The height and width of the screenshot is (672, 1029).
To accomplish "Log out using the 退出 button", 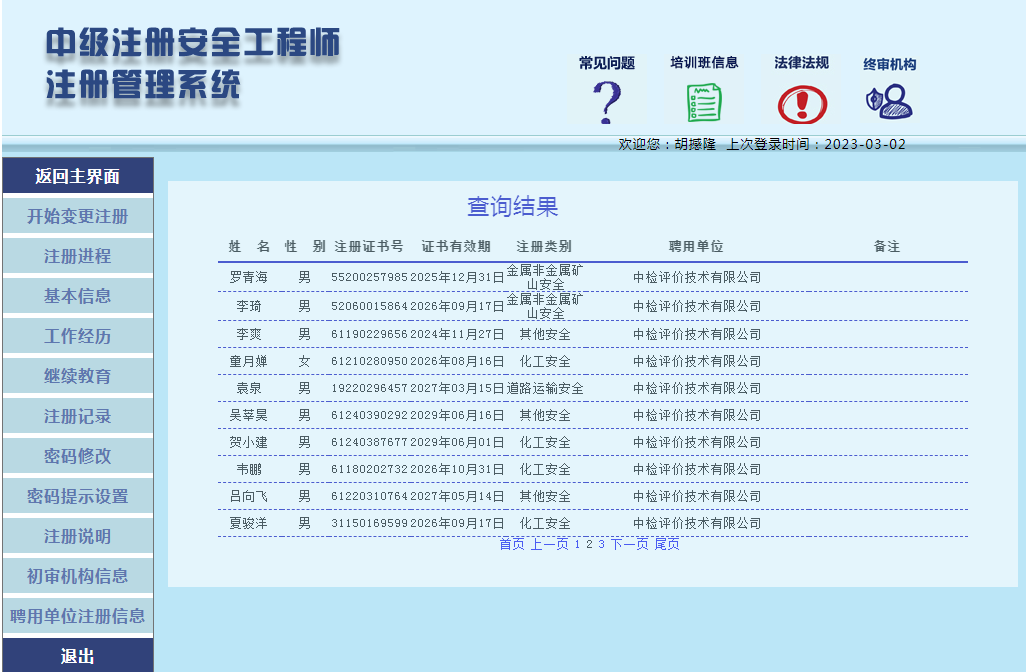I will [77, 657].
